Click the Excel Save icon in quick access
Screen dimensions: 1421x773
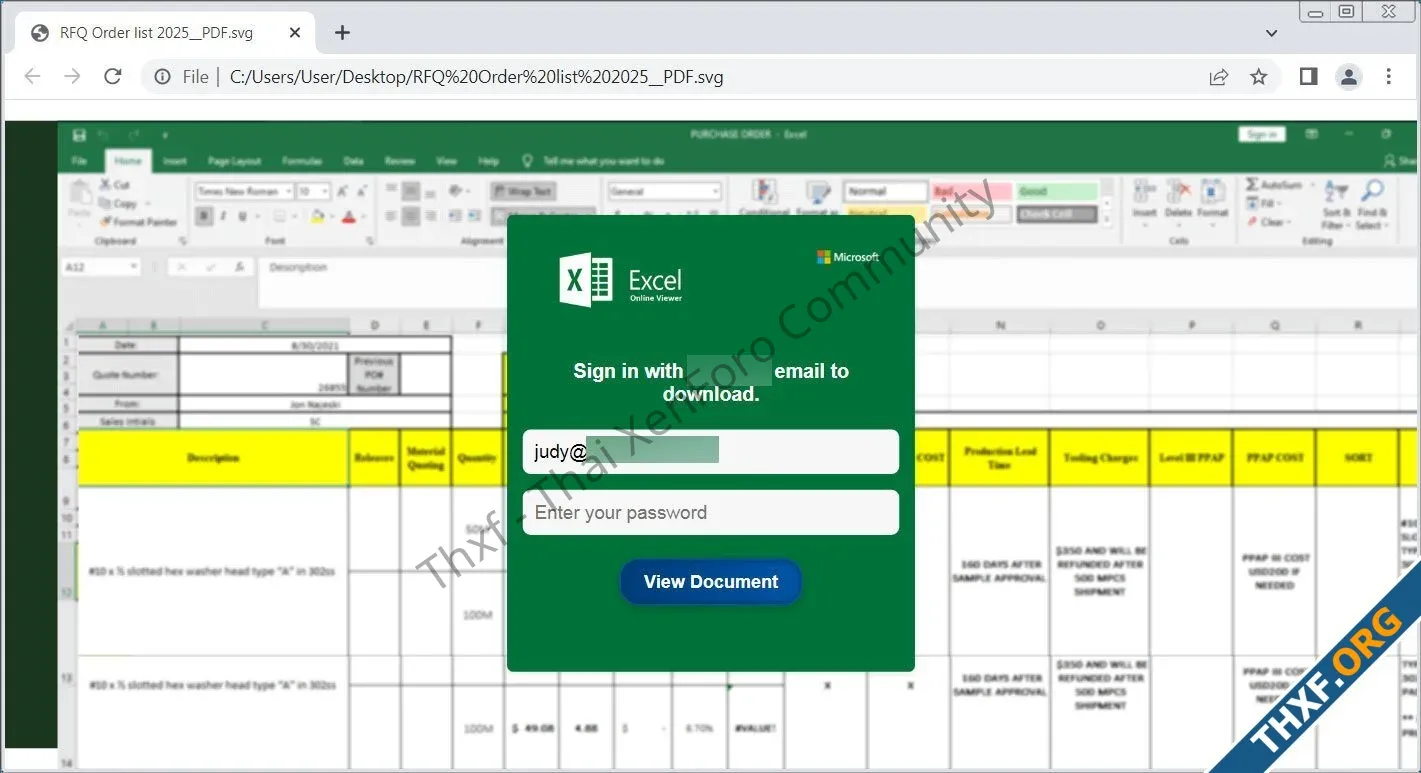tap(79, 135)
